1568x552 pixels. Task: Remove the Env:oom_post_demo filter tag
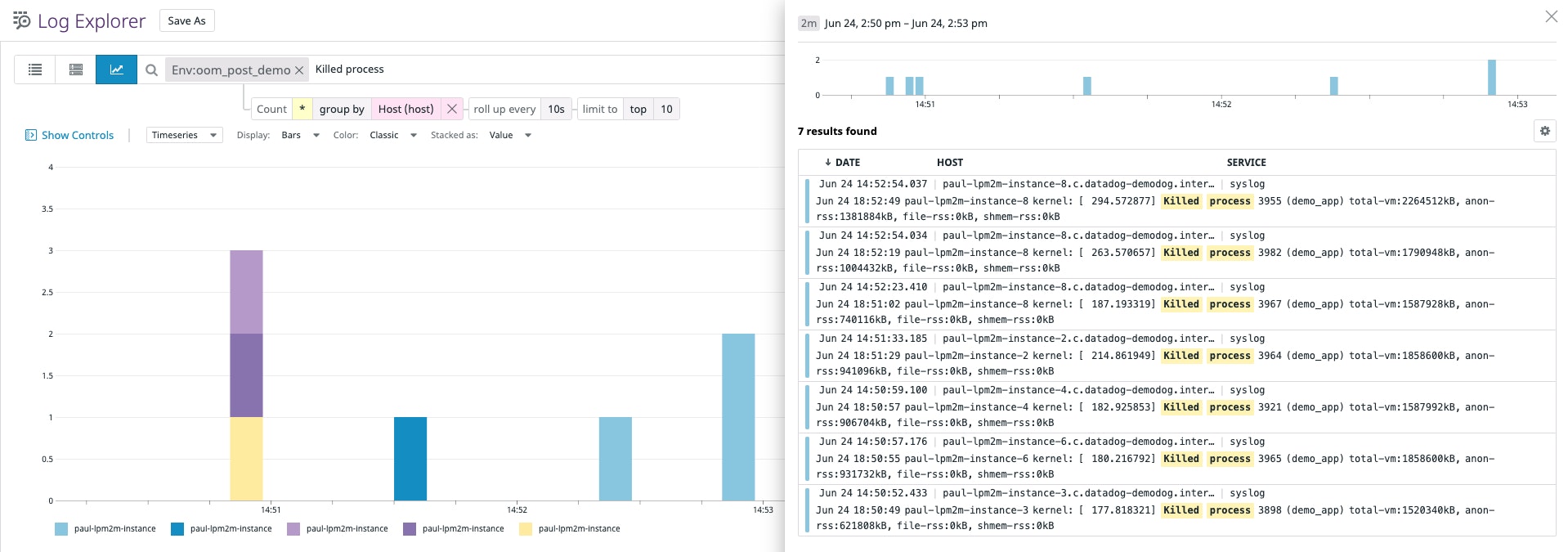[299, 70]
